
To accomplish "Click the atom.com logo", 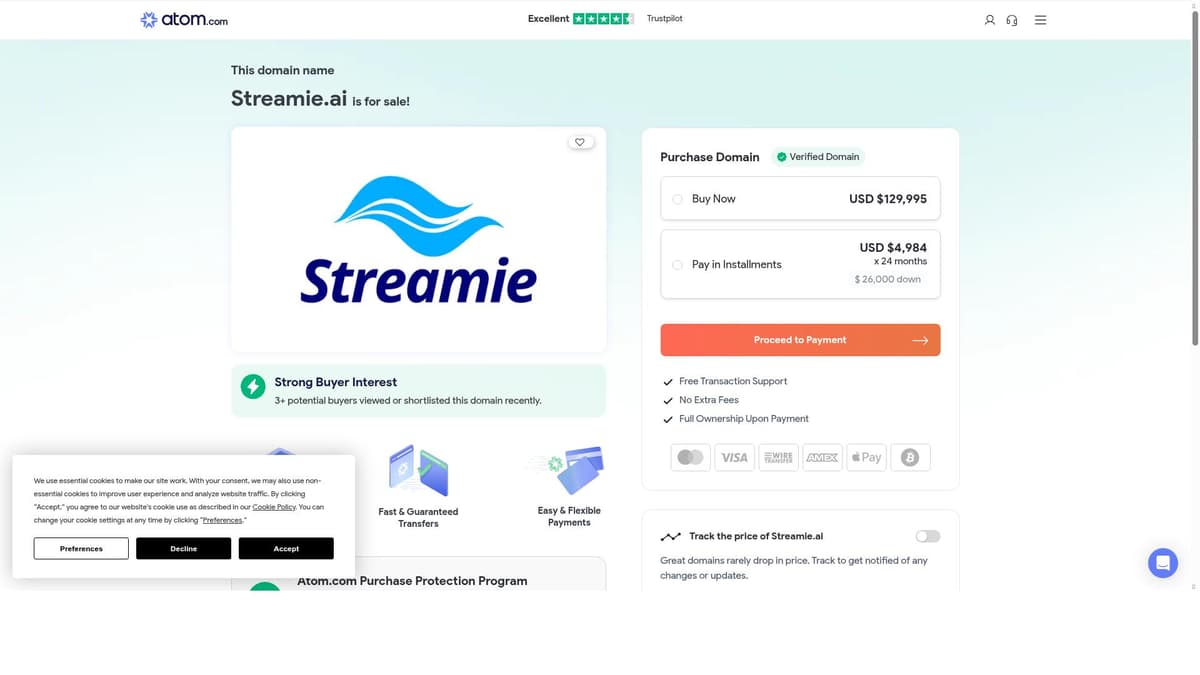I will [x=183, y=19].
